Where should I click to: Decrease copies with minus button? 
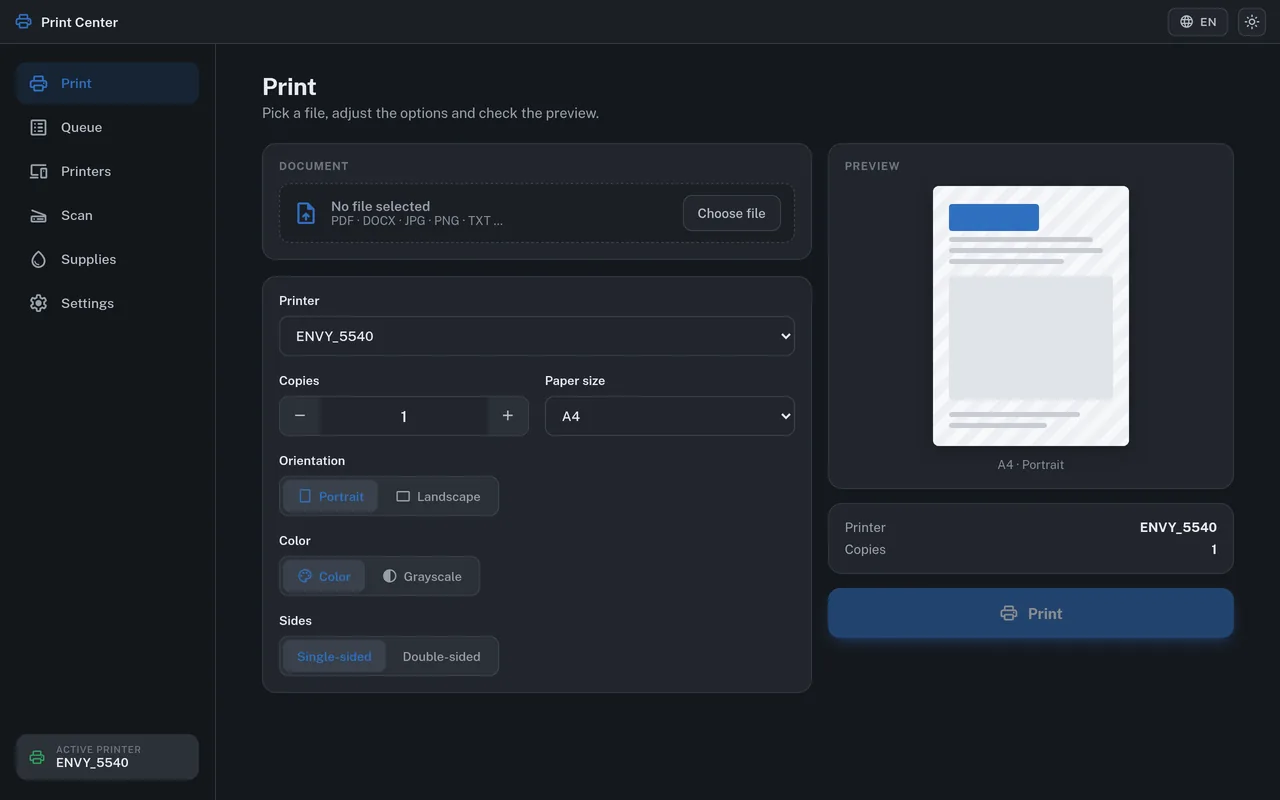coord(300,416)
